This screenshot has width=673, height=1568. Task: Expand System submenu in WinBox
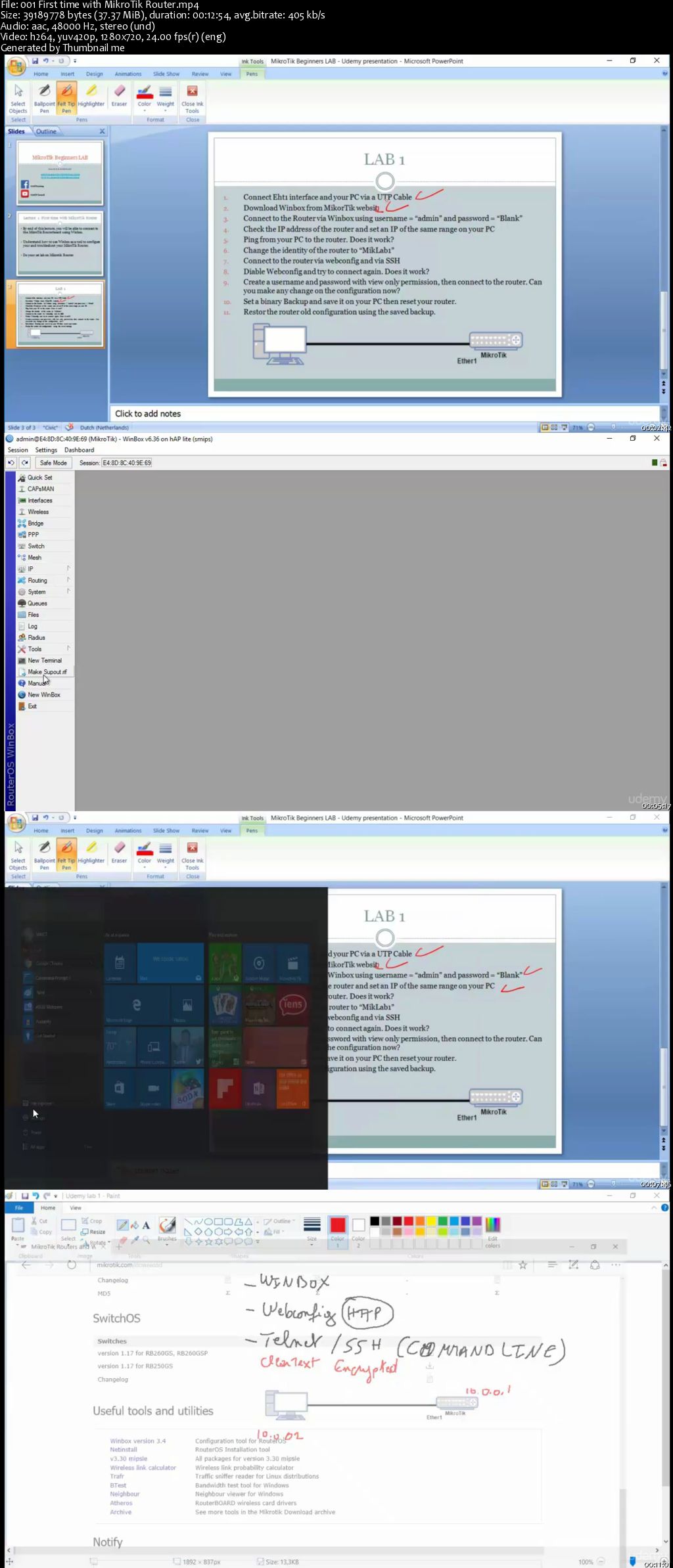44,592
